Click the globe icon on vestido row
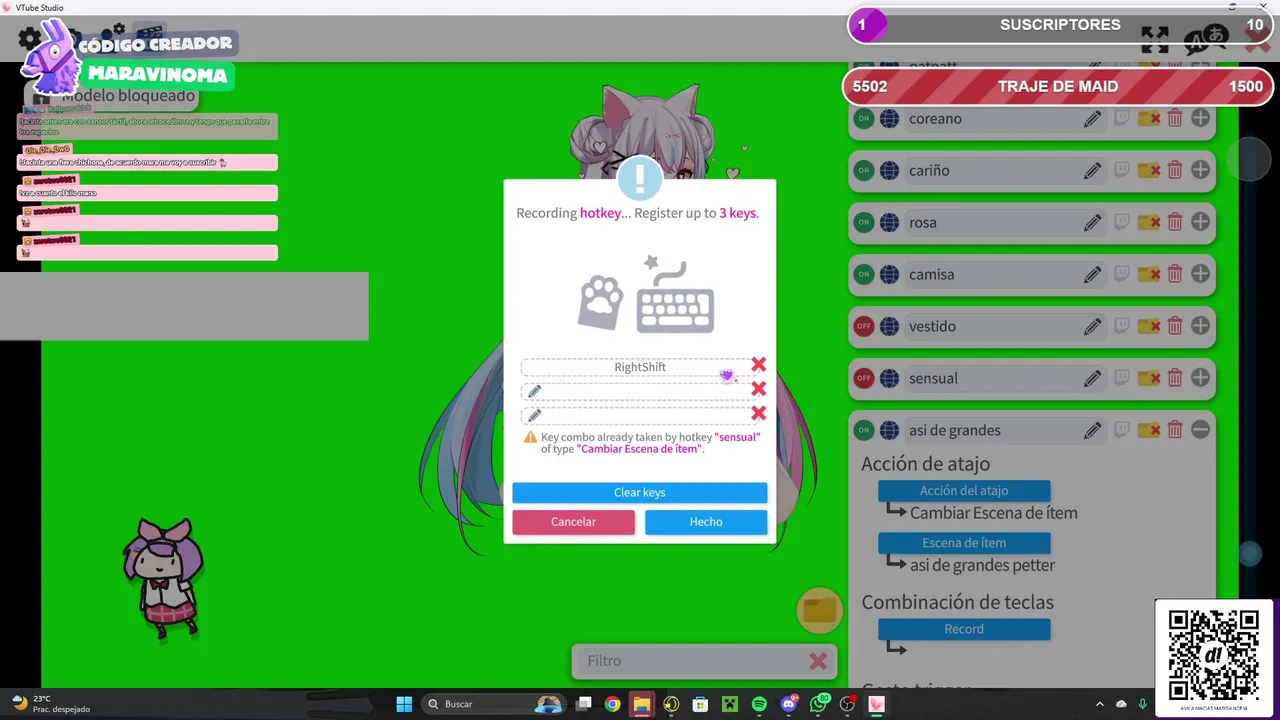1280x720 pixels. pyautogui.click(x=889, y=327)
